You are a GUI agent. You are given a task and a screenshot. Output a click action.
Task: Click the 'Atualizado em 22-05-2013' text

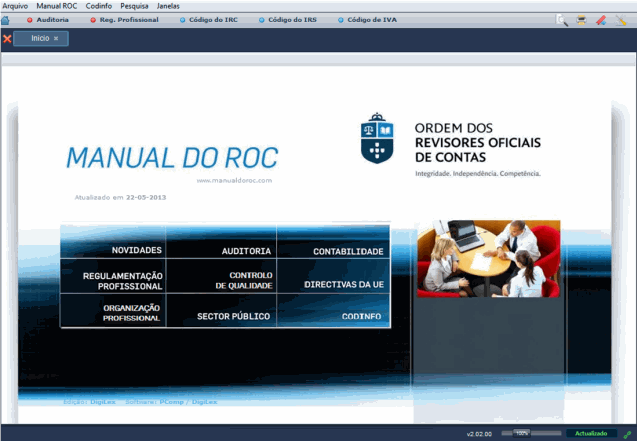point(120,197)
